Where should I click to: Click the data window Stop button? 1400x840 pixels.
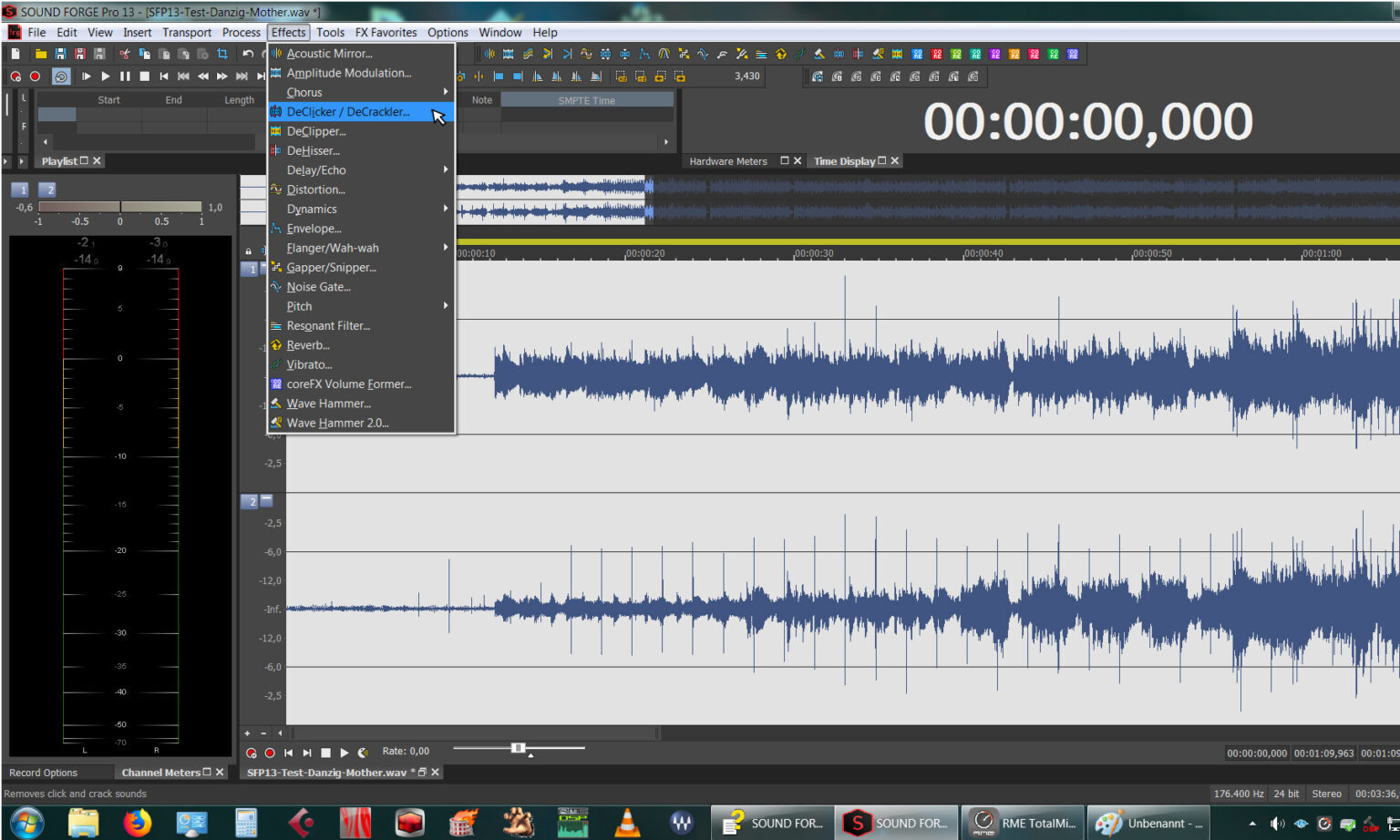[x=325, y=753]
